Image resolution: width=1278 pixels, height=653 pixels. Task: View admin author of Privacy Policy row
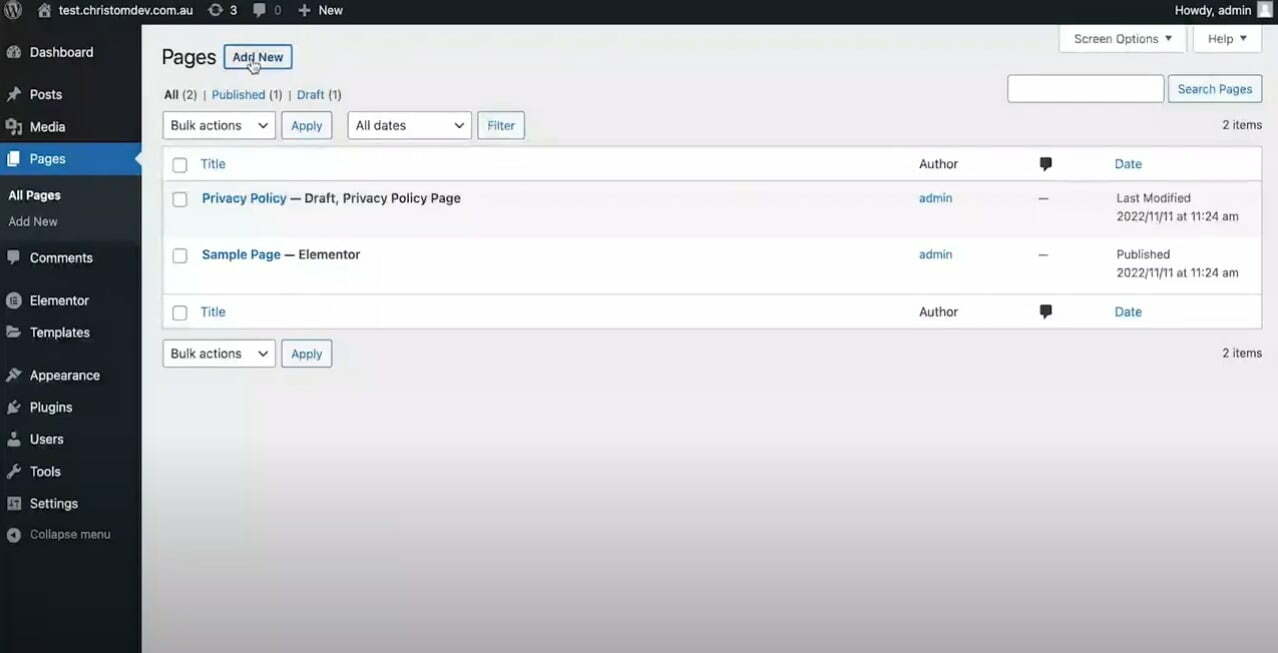coord(935,198)
